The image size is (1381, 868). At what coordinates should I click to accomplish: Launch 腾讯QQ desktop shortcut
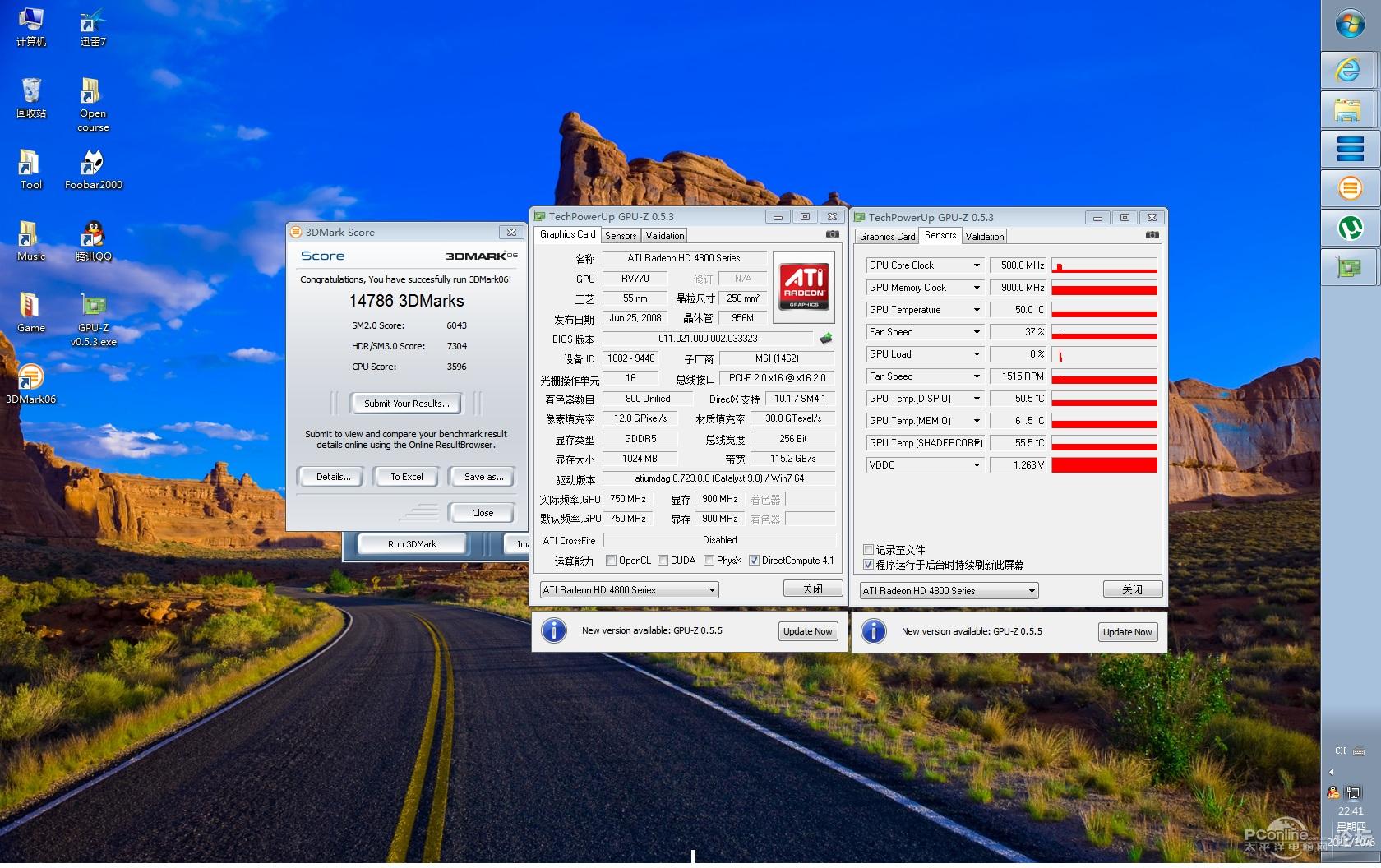(x=93, y=242)
